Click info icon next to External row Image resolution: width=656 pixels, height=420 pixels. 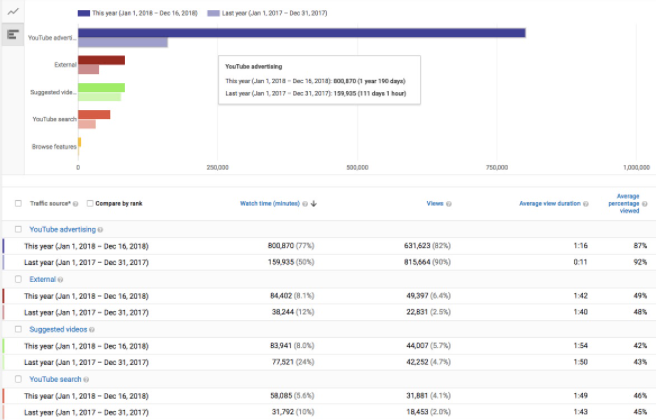pos(60,279)
